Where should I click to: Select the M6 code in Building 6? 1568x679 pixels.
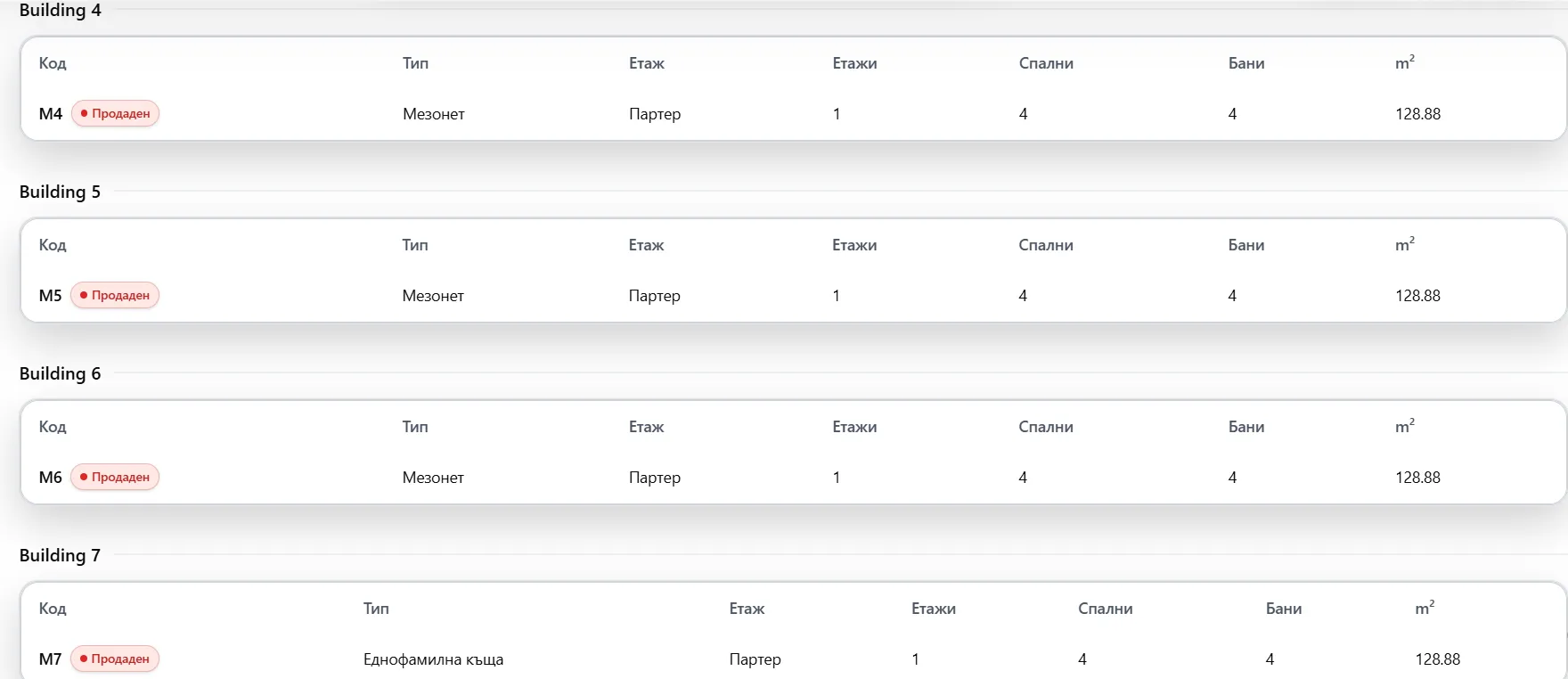[x=51, y=477]
